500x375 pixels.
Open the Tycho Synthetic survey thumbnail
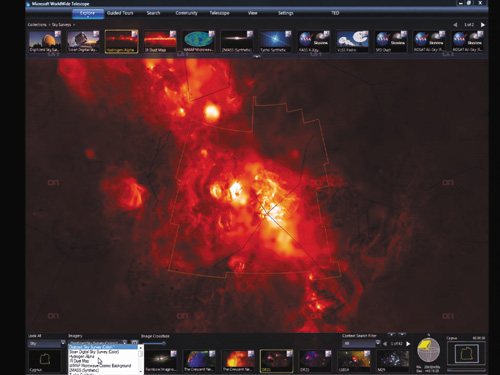click(275, 41)
